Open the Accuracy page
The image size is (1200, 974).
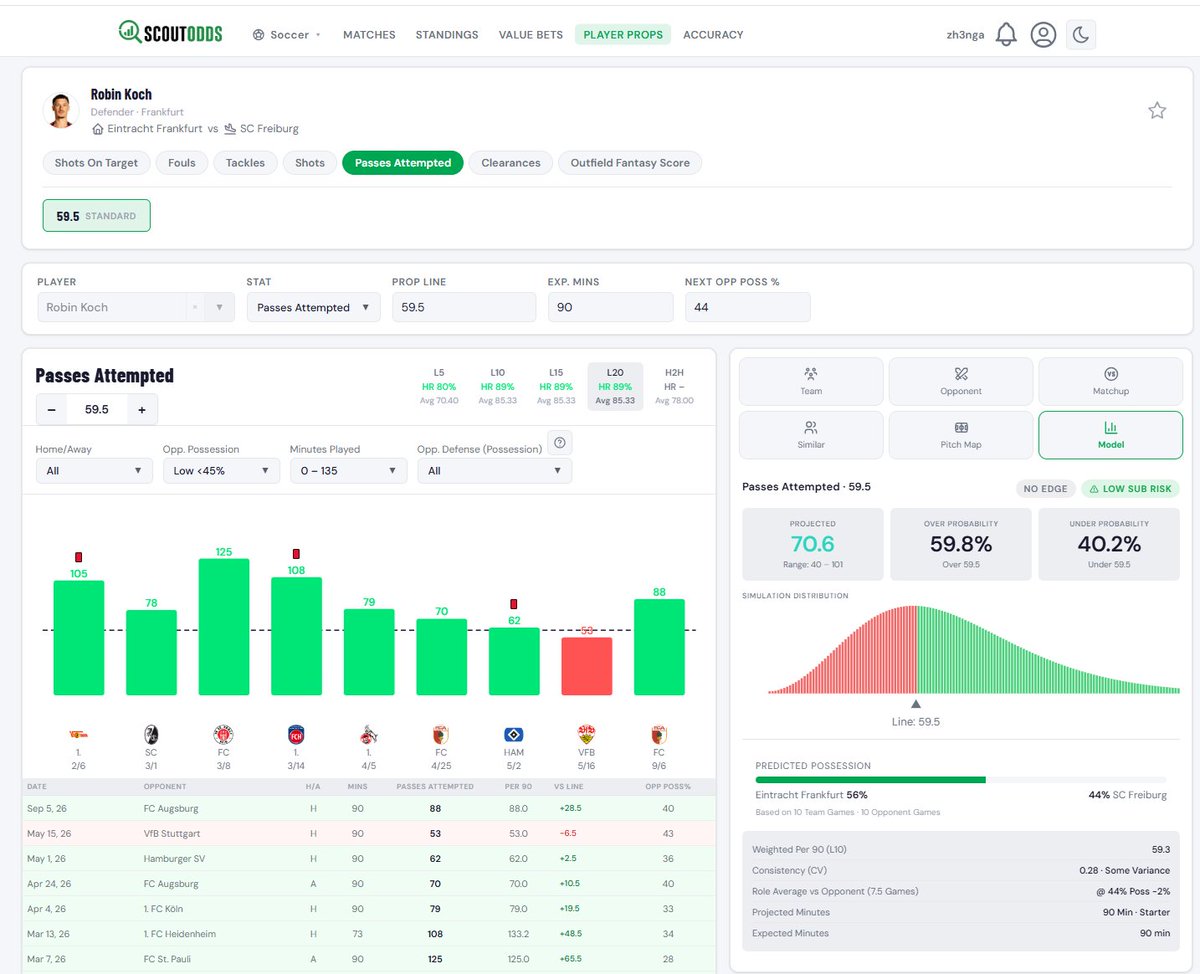[713, 35]
